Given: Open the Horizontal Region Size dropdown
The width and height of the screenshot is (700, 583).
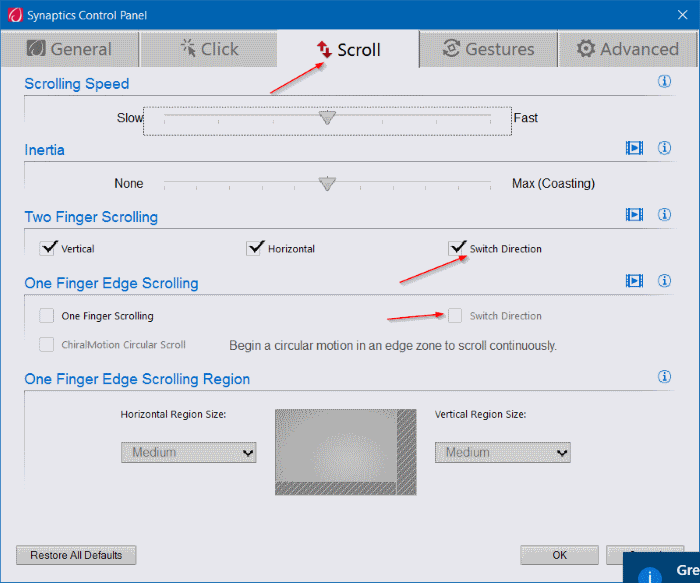Looking at the screenshot, I should coord(188,452).
